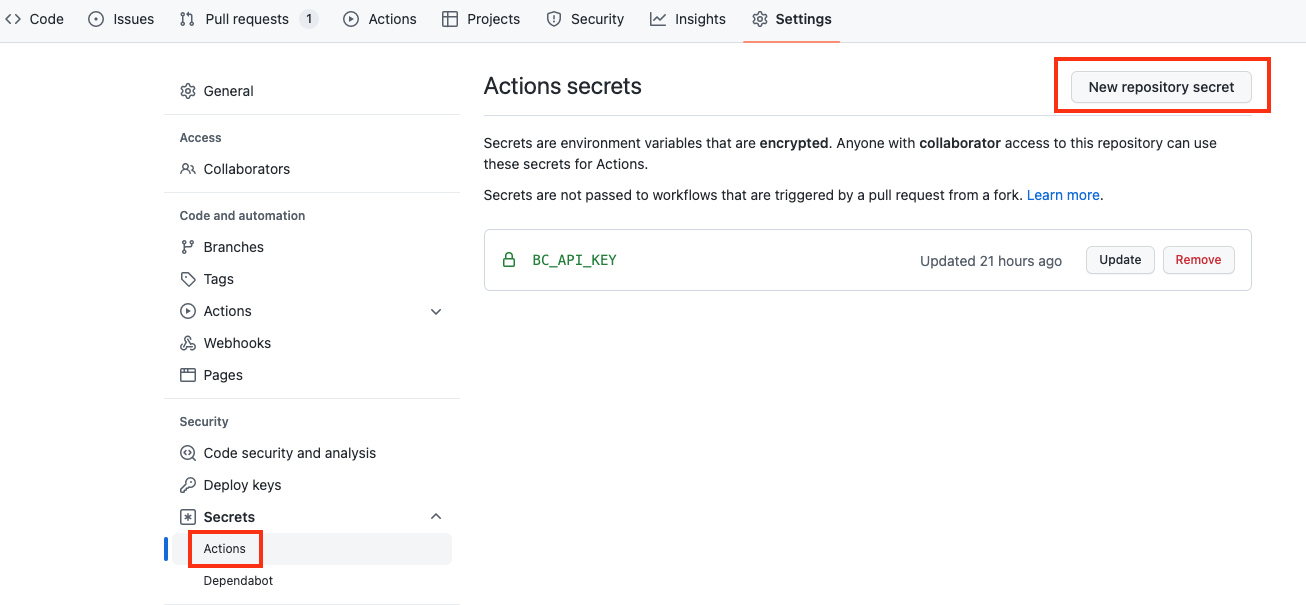The width and height of the screenshot is (1306, 605).
Task: Click the lock icon beside BC_API_KEY
Action: tap(510, 258)
